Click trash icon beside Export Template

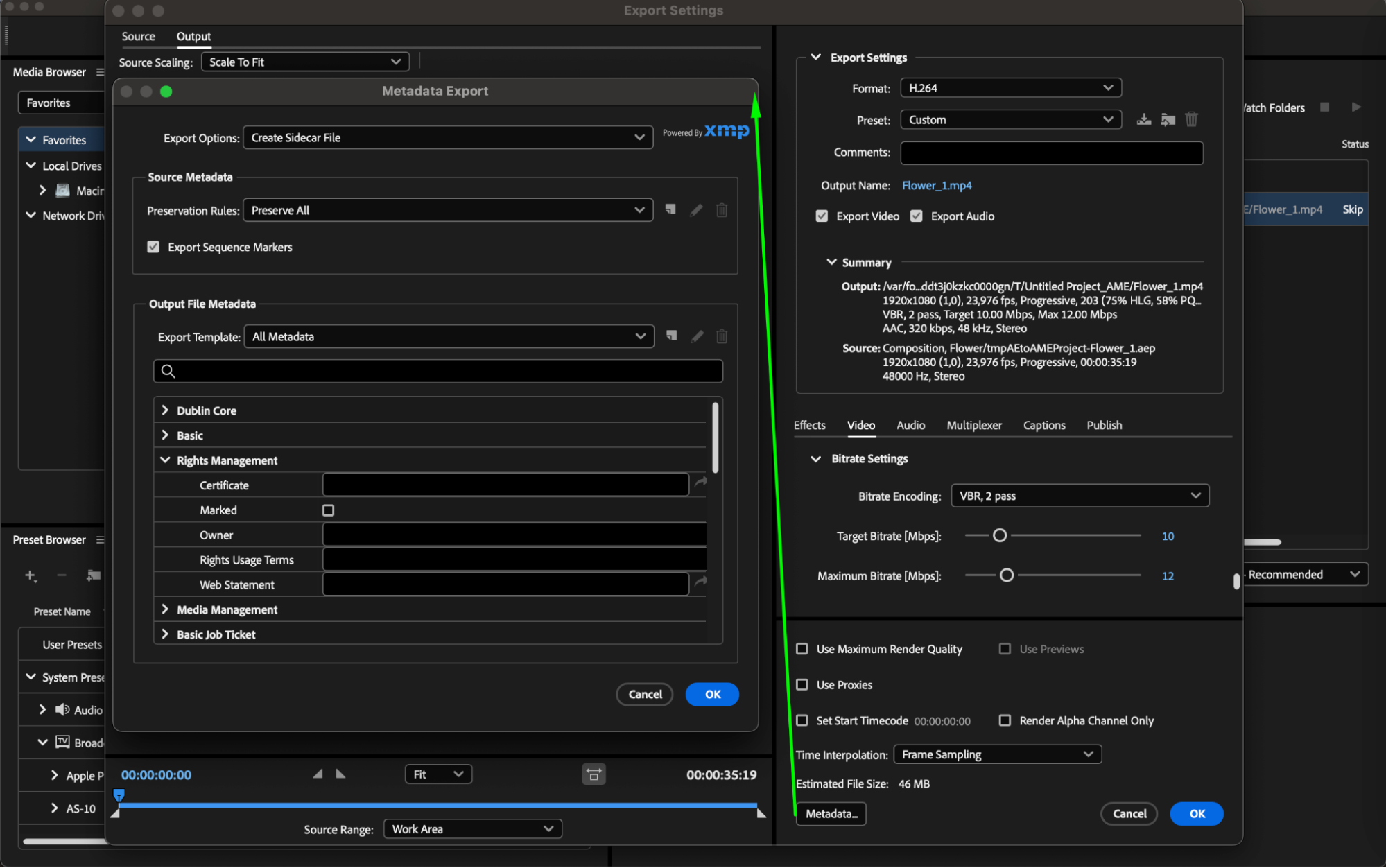[722, 336]
